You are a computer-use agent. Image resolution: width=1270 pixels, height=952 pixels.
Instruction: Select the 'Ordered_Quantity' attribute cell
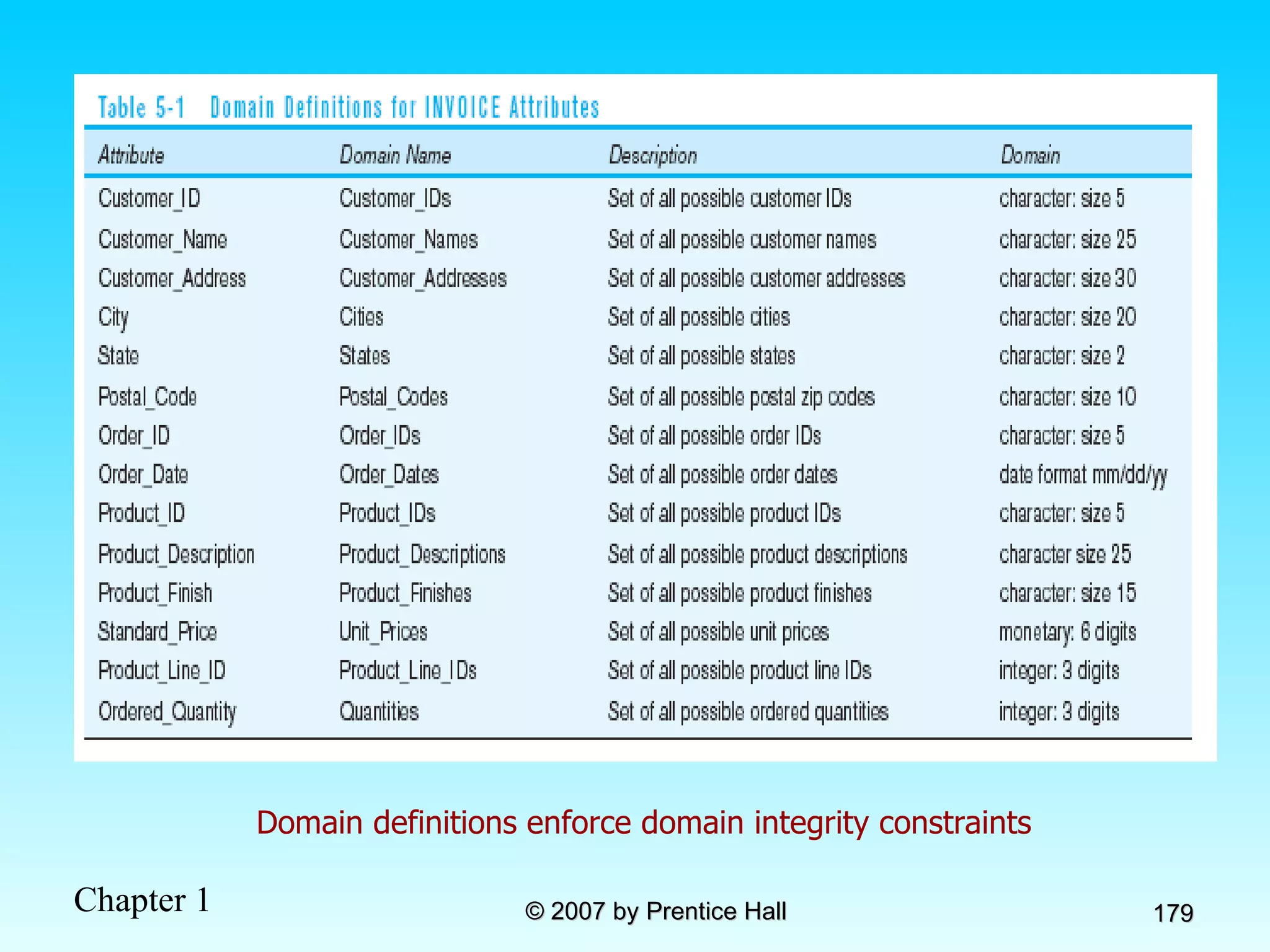coord(167,712)
